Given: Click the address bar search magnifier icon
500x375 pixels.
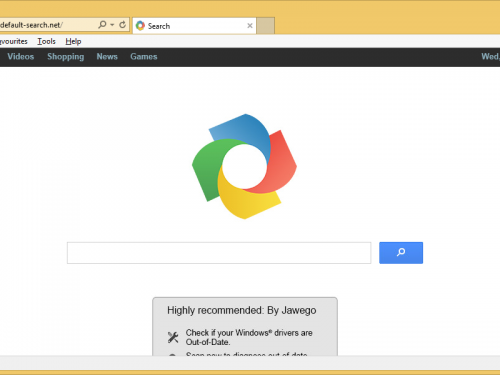Looking at the screenshot, I should click(102, 25).
